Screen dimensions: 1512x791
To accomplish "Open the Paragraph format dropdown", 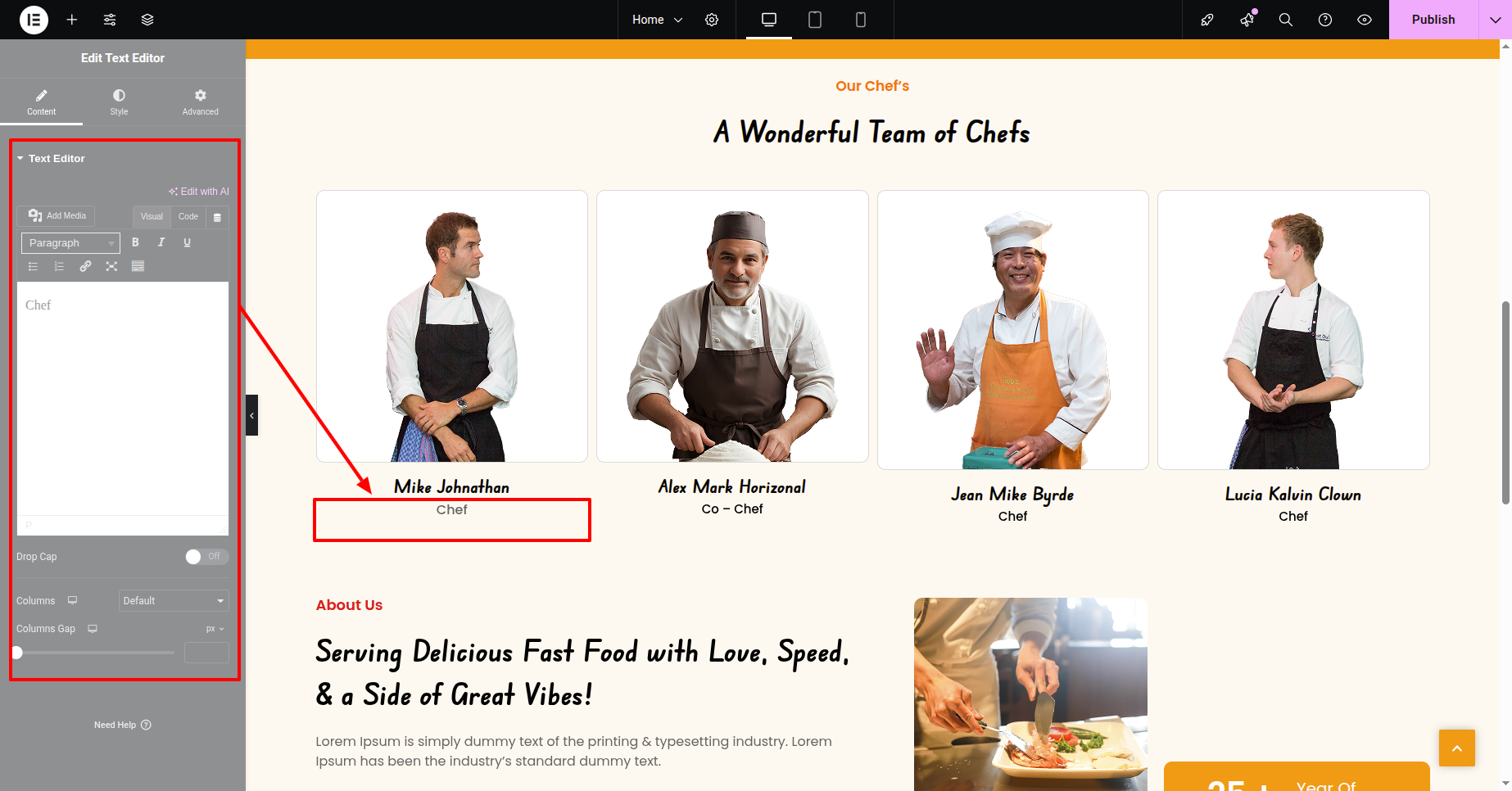I will click(70, 243).
